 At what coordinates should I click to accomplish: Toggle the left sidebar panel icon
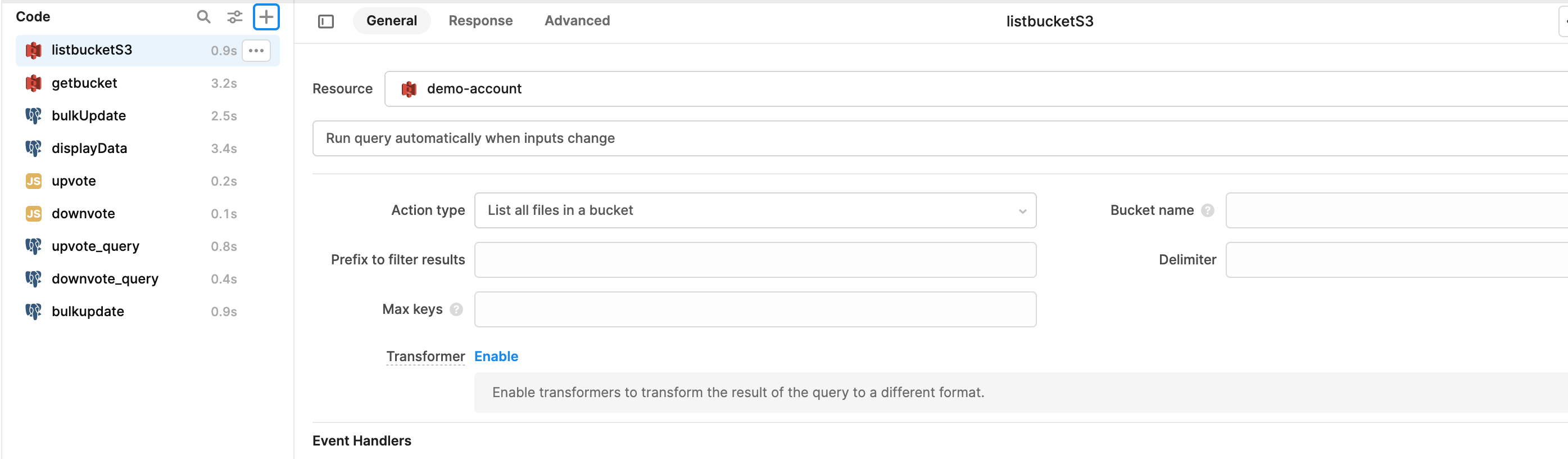tap(325, 21)
